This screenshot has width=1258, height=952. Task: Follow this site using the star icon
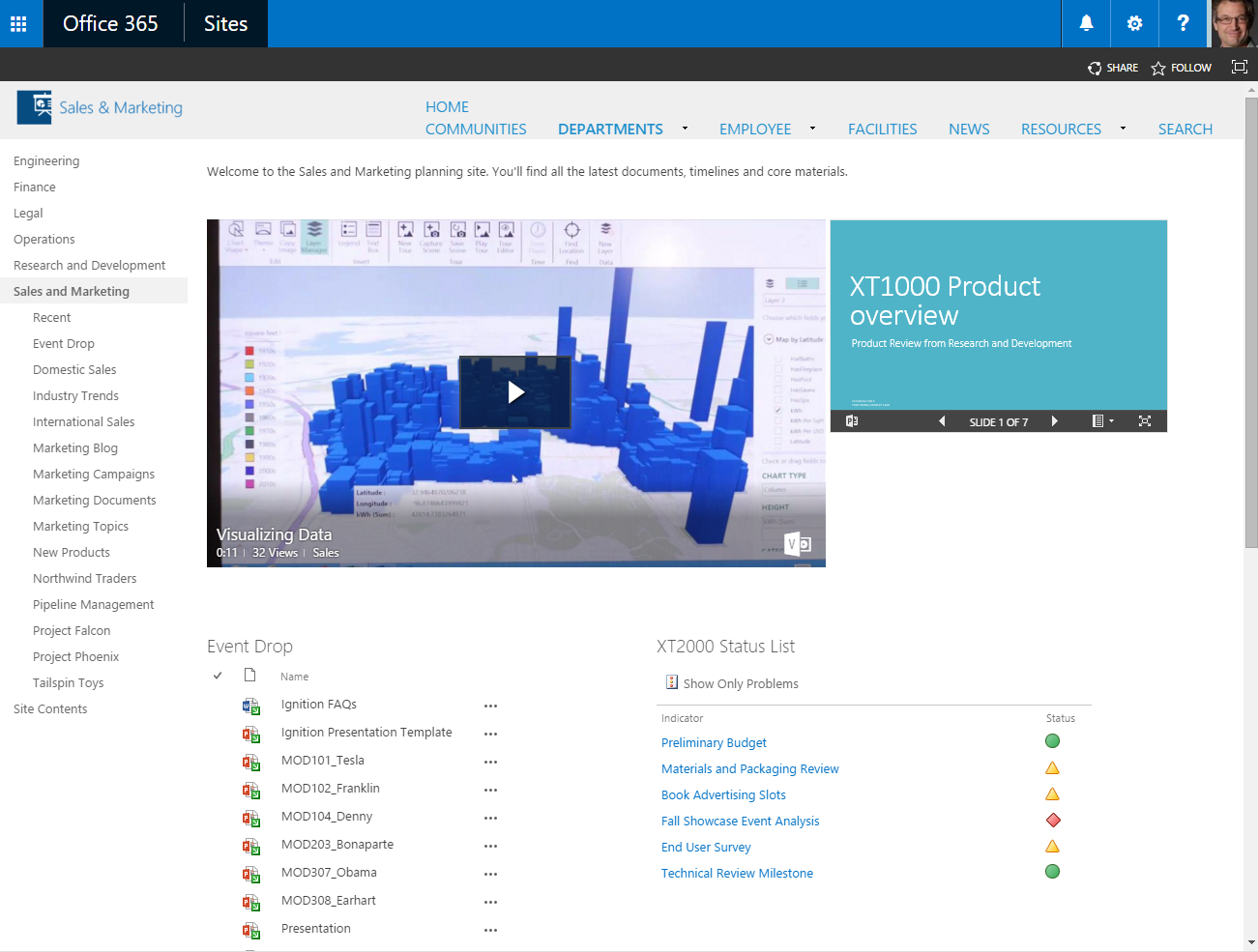click(1158, 68)
